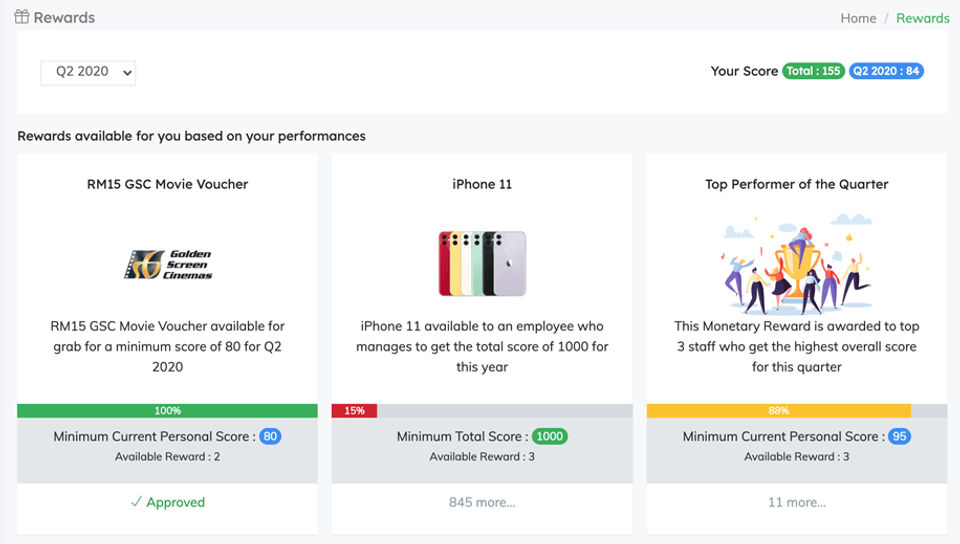Click the Approved status on movie voucher

point(175,502)
